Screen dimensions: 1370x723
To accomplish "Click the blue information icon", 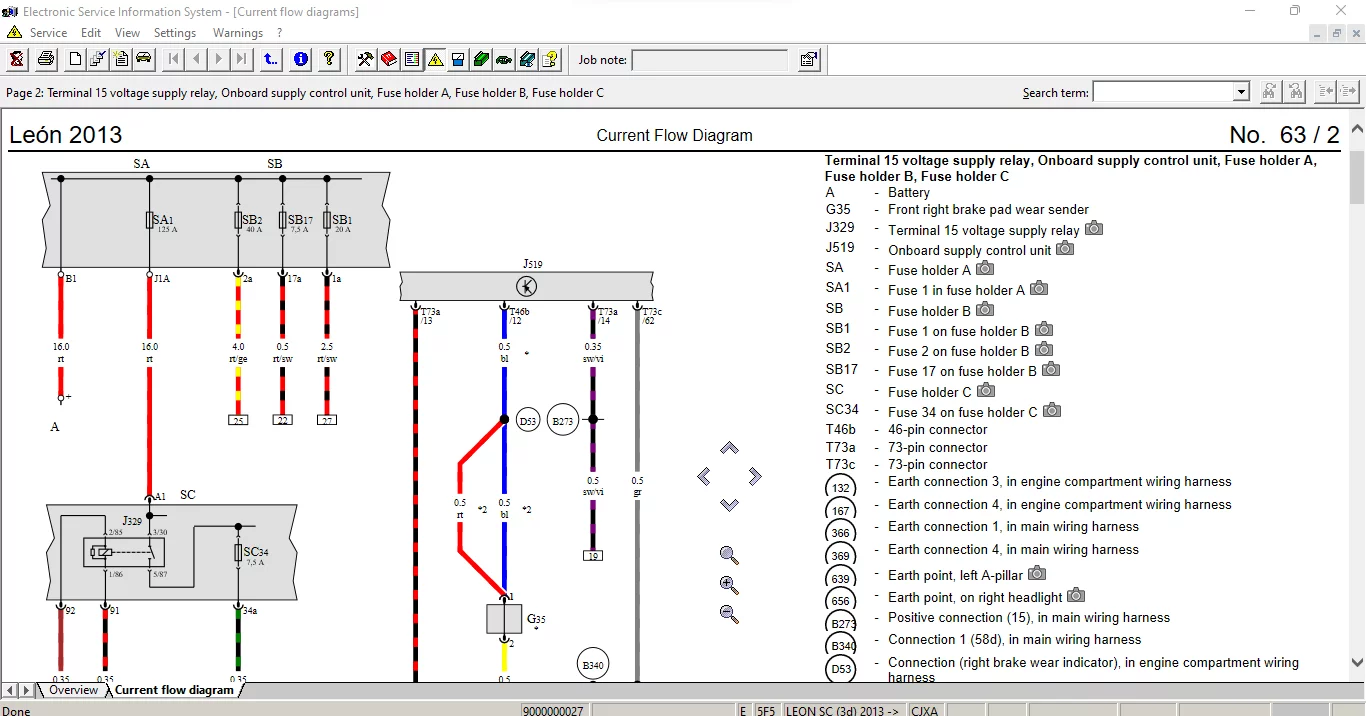I will click(300, 60).
